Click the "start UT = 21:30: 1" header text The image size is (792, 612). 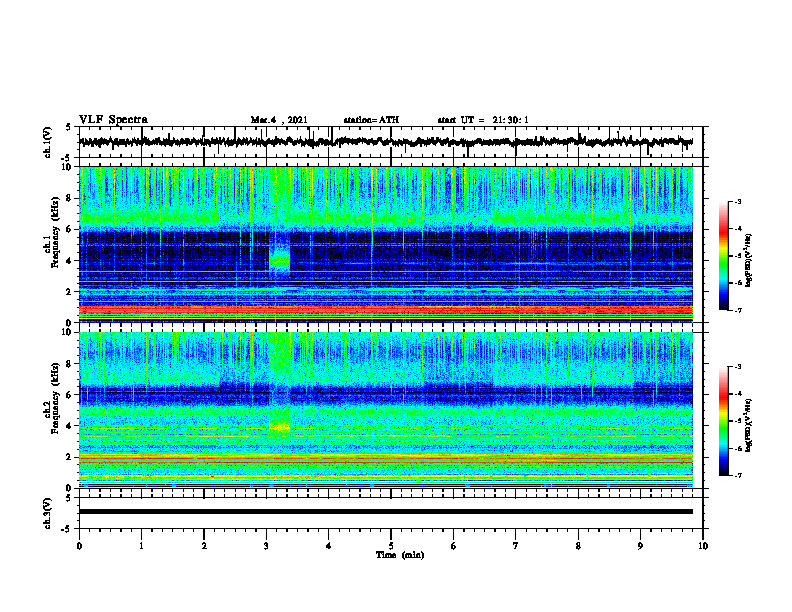(x=483, y=120)
